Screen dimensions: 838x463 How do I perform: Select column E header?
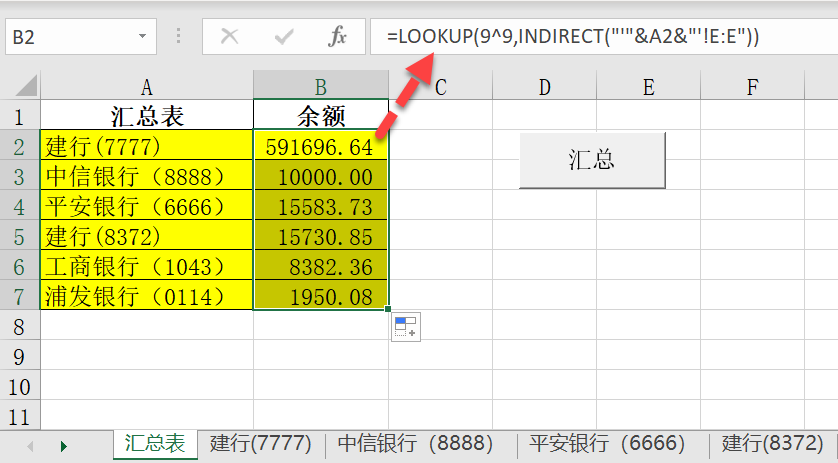point(648,86)
